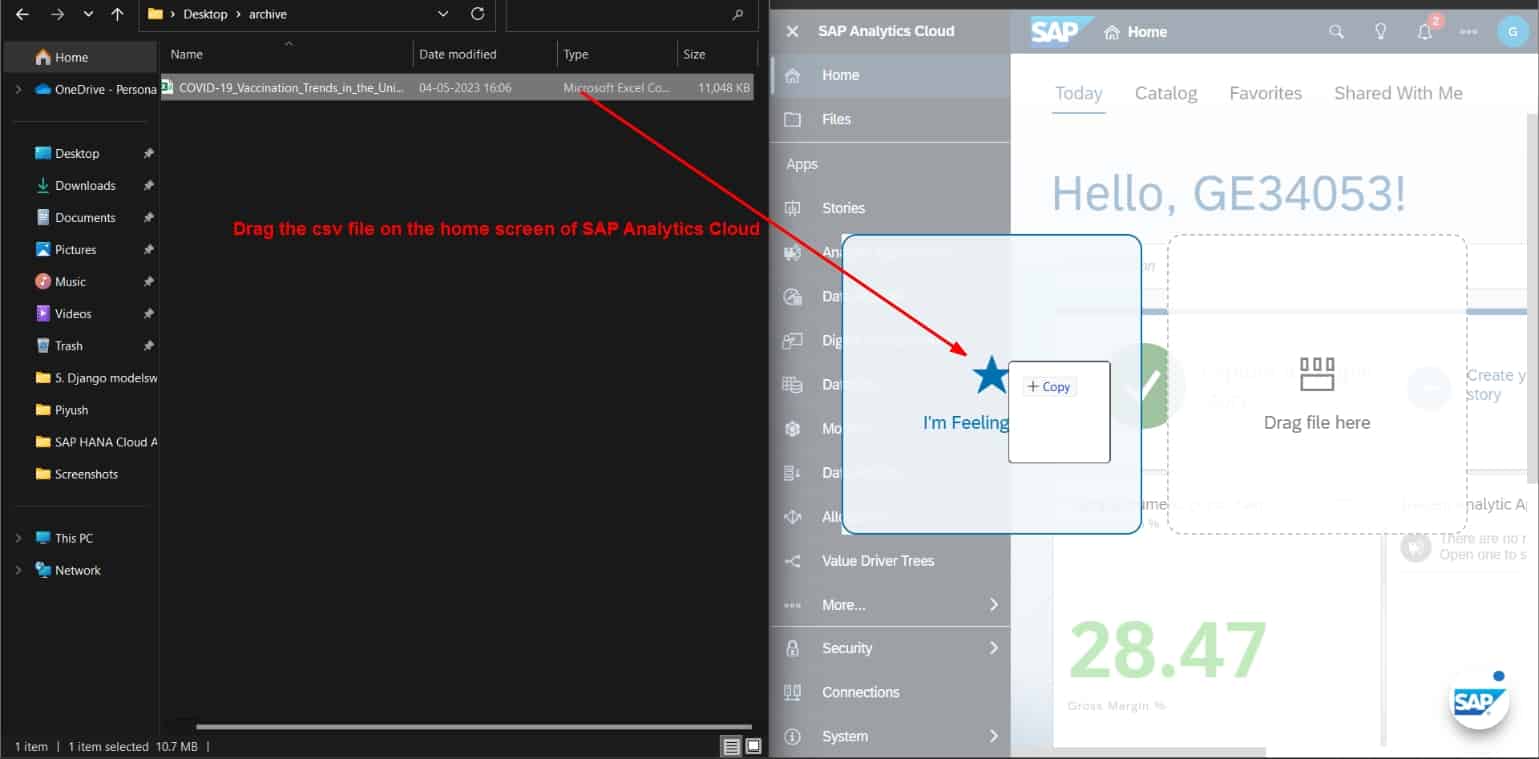Open the Connections page from the sidebar
The image size is (1539, 759).
pyautogui.click(x=862, y=691)
